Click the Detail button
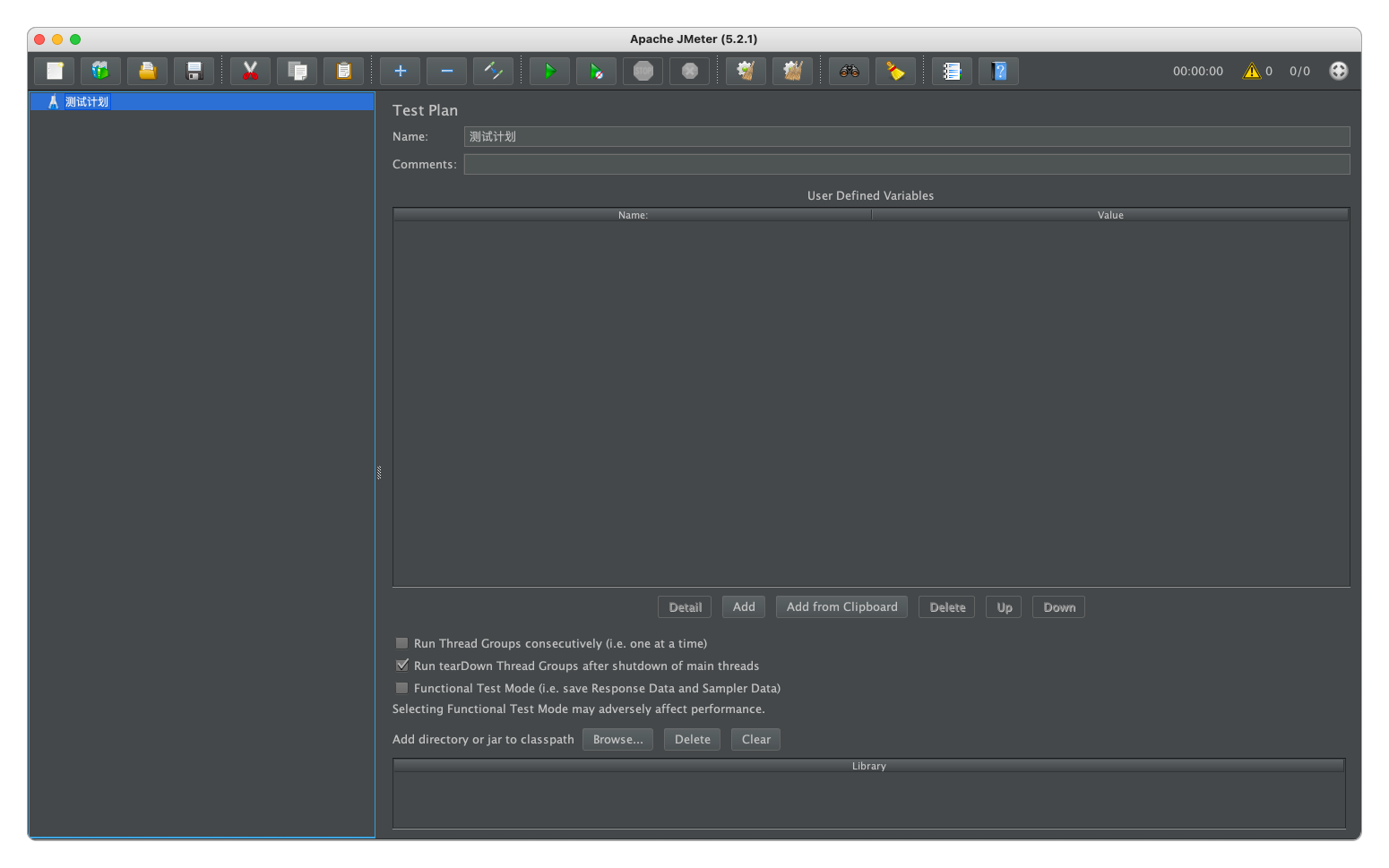The width and height of the screenshot is (1389, 868). 685,607
